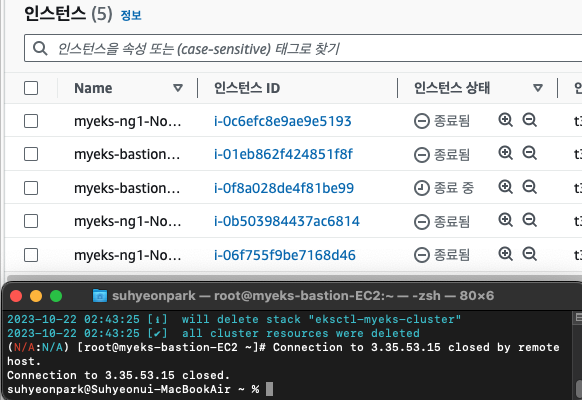
Task: Open instance link i-01eb862f424851f8f
Action: (283, 154)
